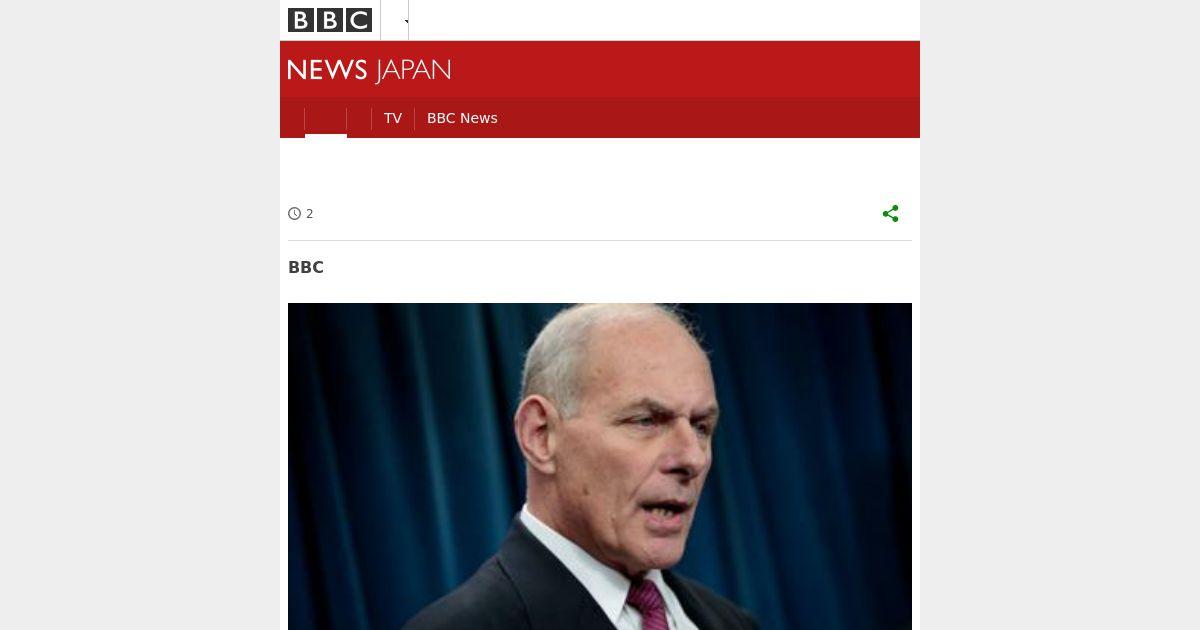The height and width of the screenshot is (630, 1200).
Task: Click the blue curtain background in the article photo
Action: 400,420
